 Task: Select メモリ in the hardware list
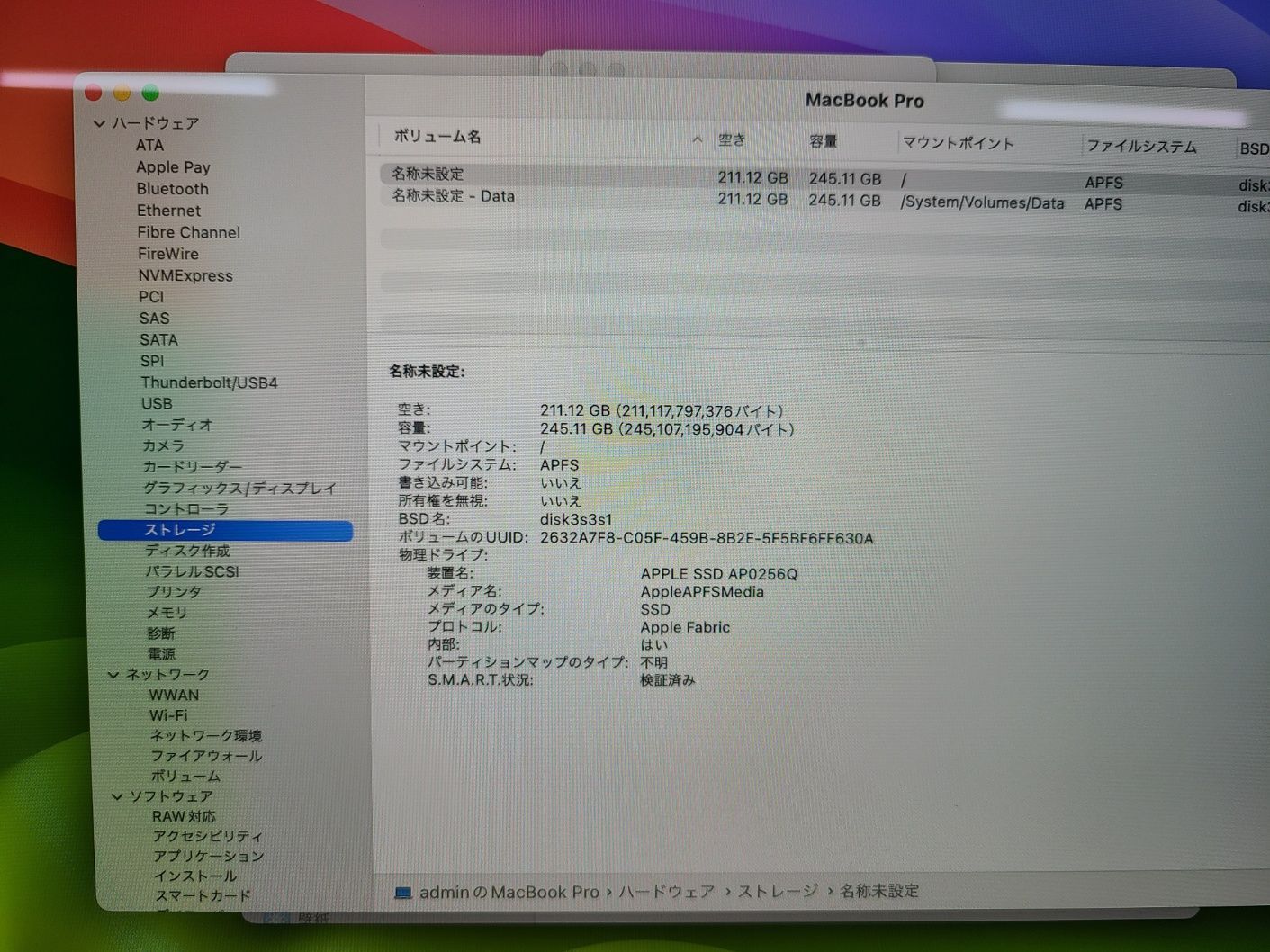tap(167, 612)
